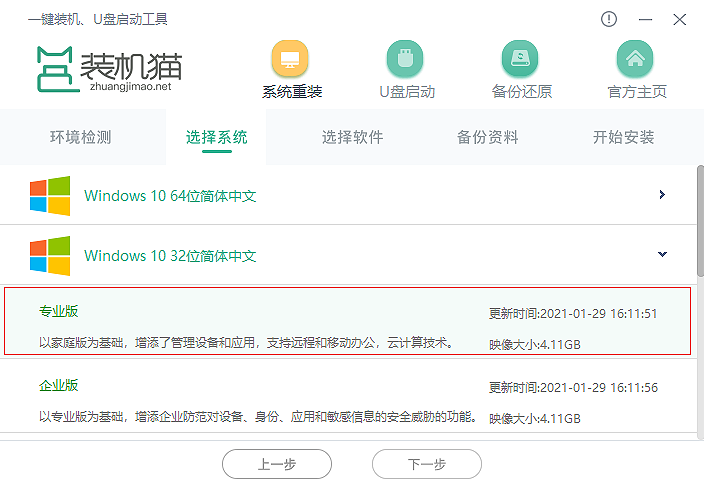Select the U盘启动 USB boot icon

[x=407, y=59]
